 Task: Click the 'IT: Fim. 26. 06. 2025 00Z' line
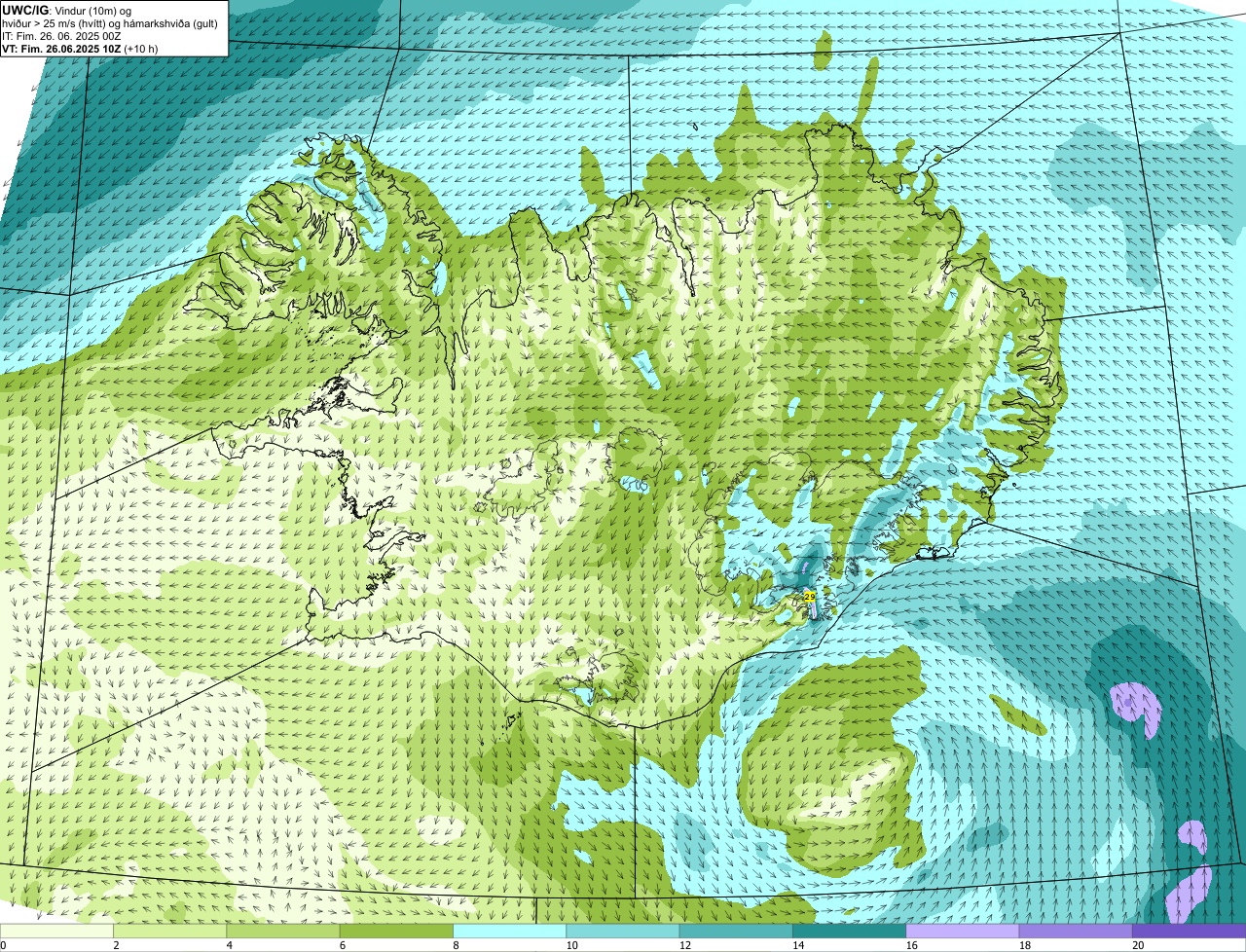pyautogui.click(x=61, y=36)
